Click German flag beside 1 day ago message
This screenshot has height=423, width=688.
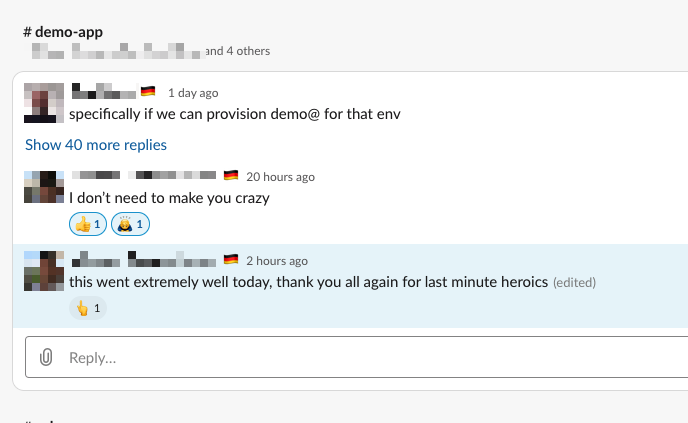[x=148, y=91]
